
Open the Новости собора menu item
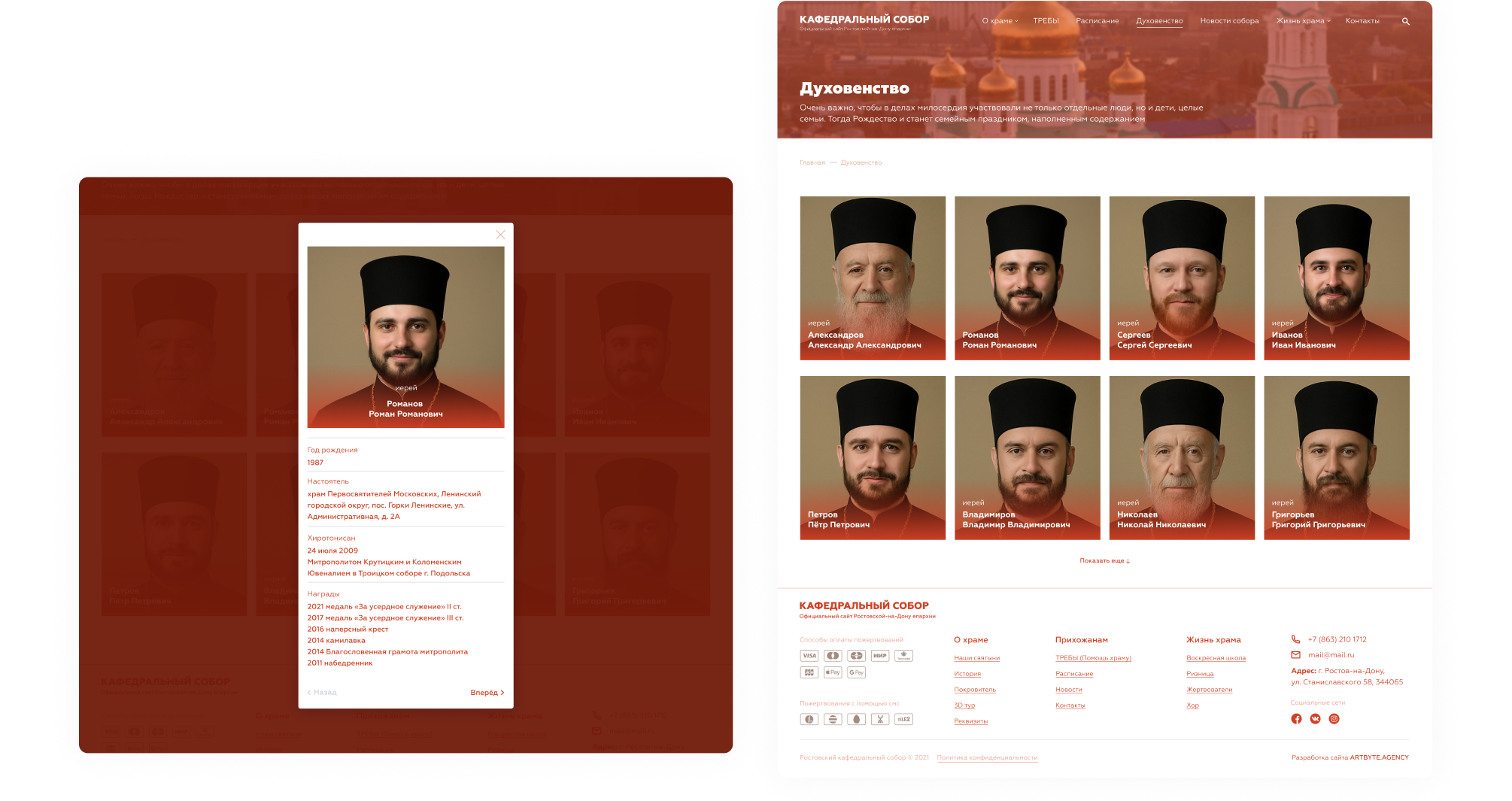[1229, 21]
